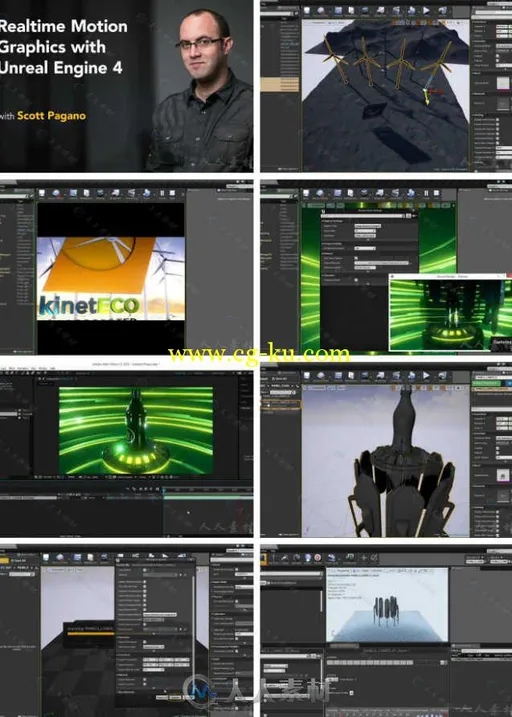Screen dimensions: 512x717
Task: Click plus icon in animation editor toolbar
Action: [x=364, y=558]
